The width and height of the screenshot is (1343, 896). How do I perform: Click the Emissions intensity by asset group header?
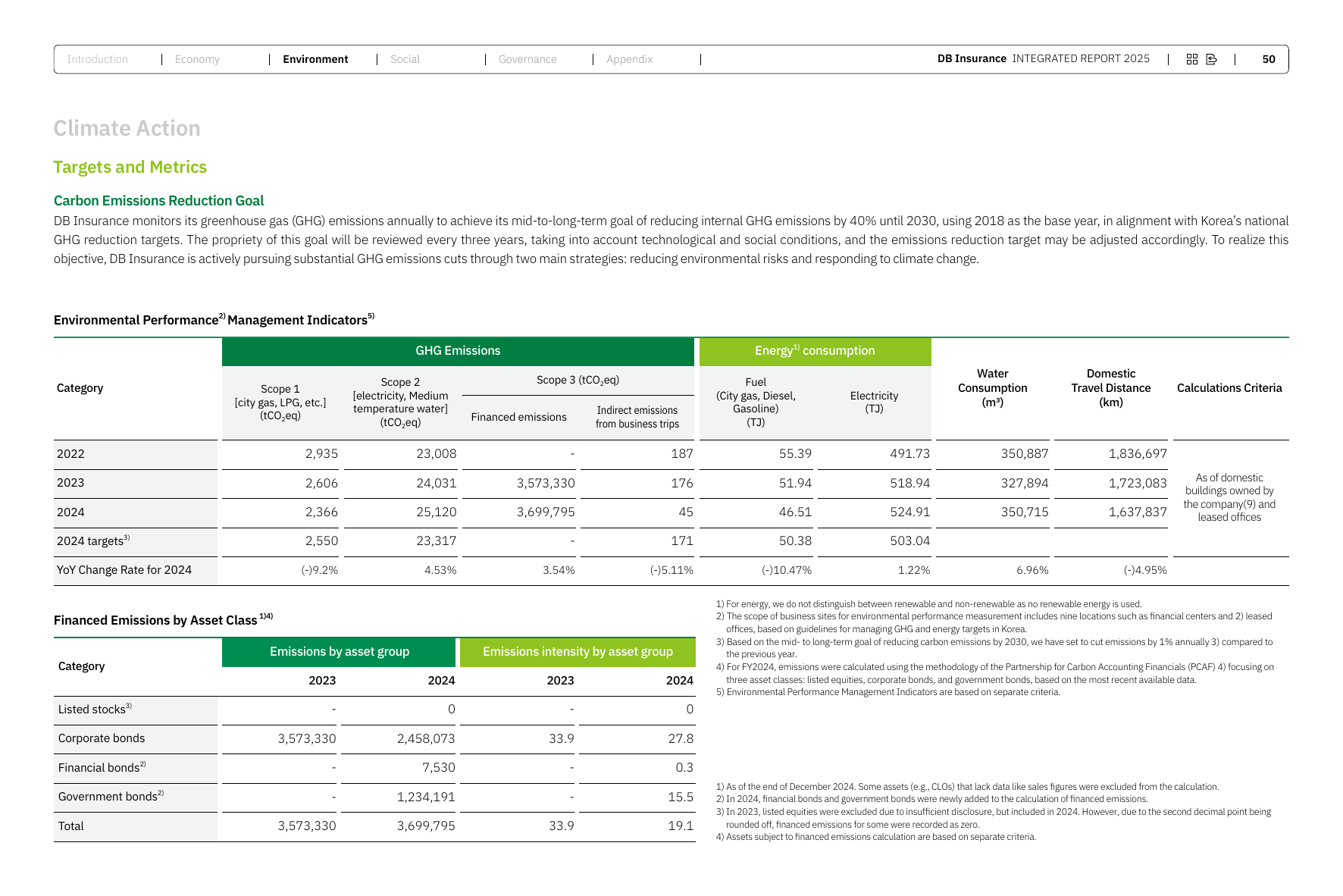[578, 652]
